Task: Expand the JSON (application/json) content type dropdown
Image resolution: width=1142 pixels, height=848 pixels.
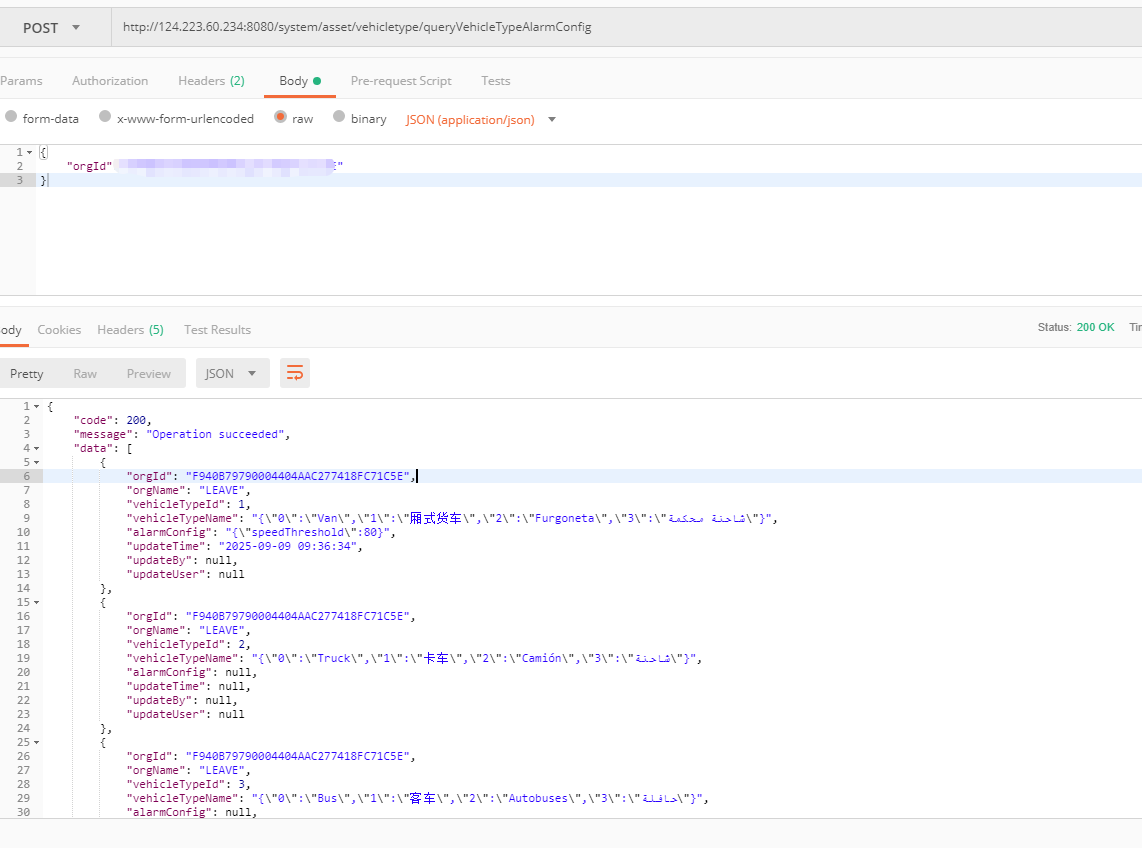Action: [x=481, y=119]
